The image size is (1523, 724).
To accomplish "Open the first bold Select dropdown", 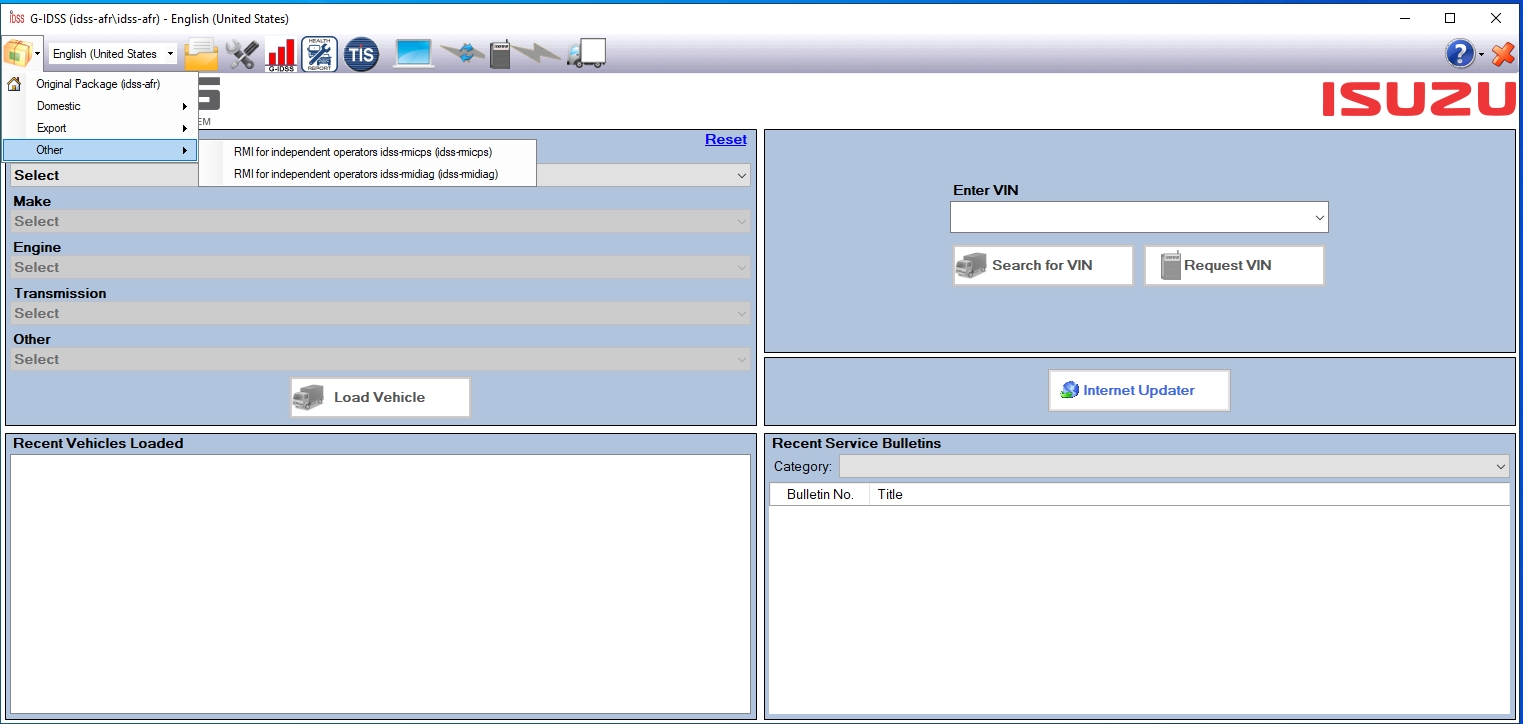I will 380,175.
